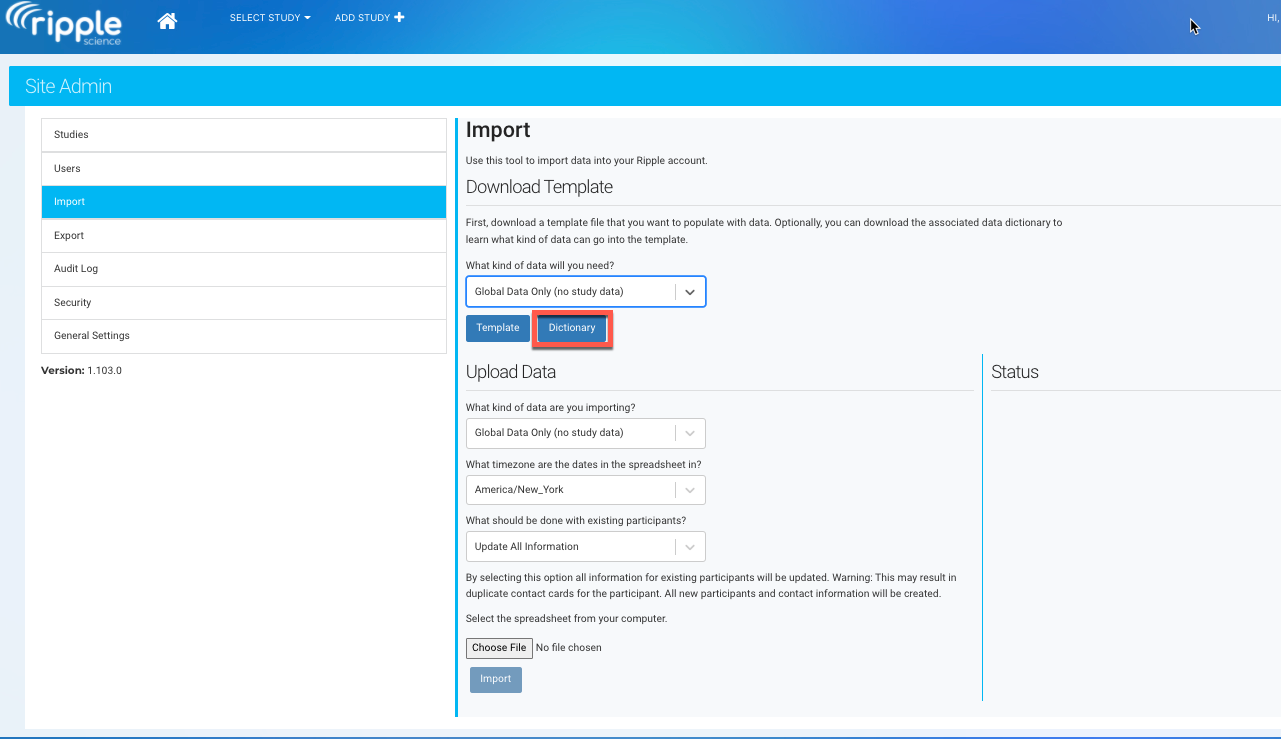Image resolution: width=1281 pixels, height=739 pixels.
Task: Select the Import sidebar item
Action: pyautogui.click(x=243, y=202)
